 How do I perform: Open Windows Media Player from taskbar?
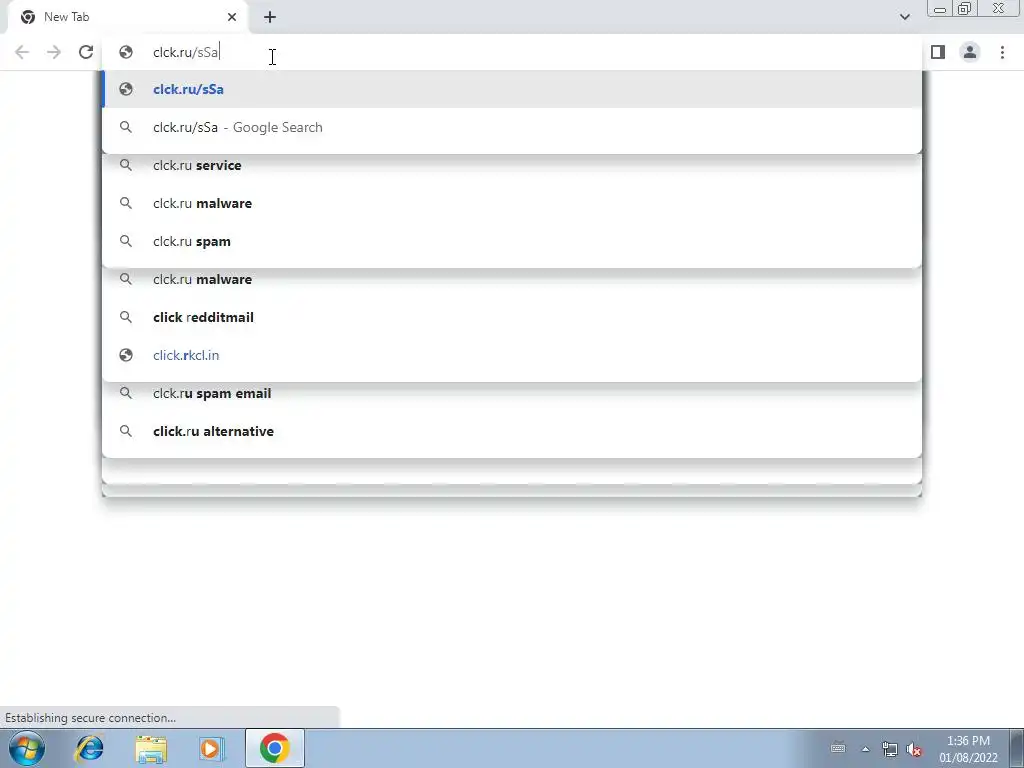point(212,748)
